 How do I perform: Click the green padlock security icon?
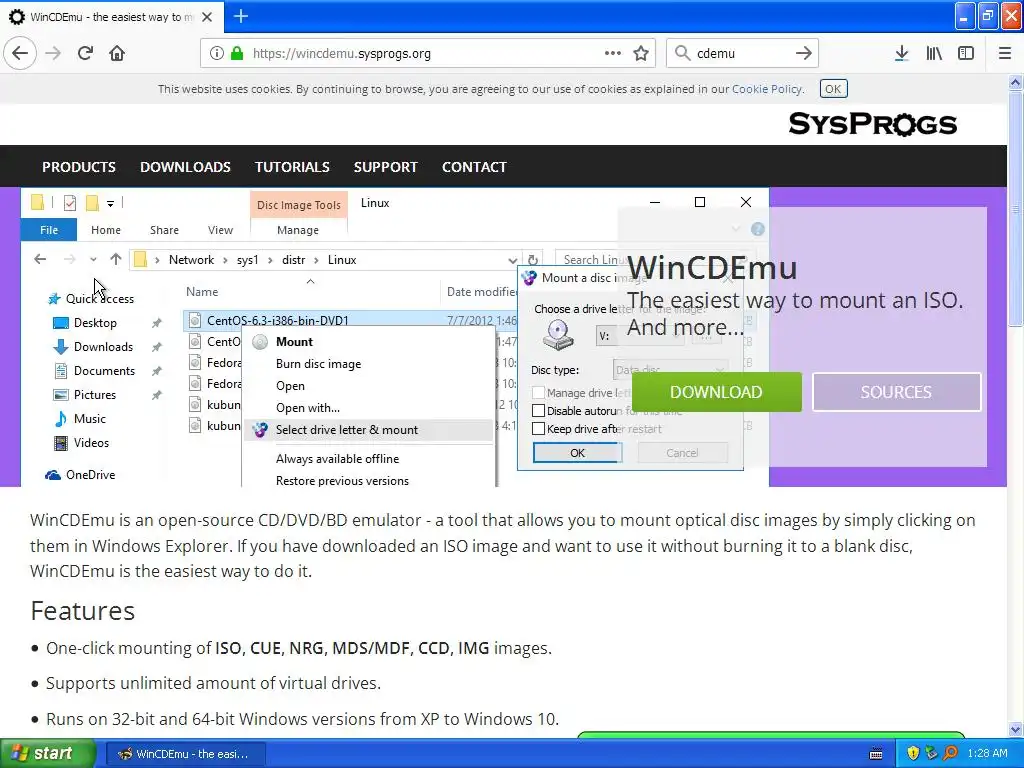tap(237, 53)
